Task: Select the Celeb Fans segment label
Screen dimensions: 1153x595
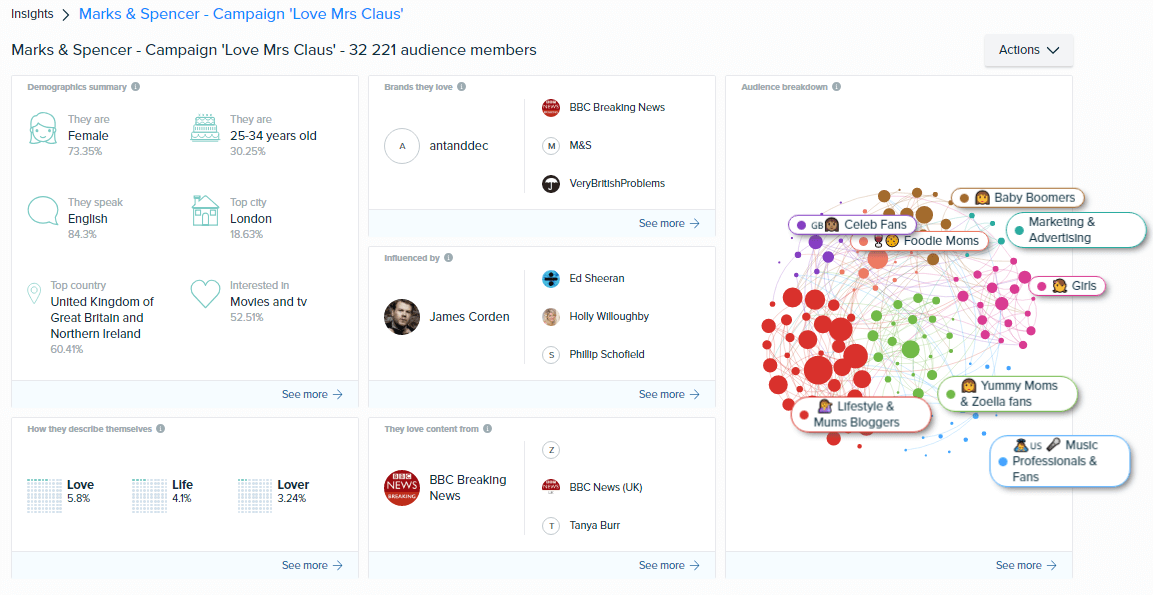Action: tap(852, 224)
